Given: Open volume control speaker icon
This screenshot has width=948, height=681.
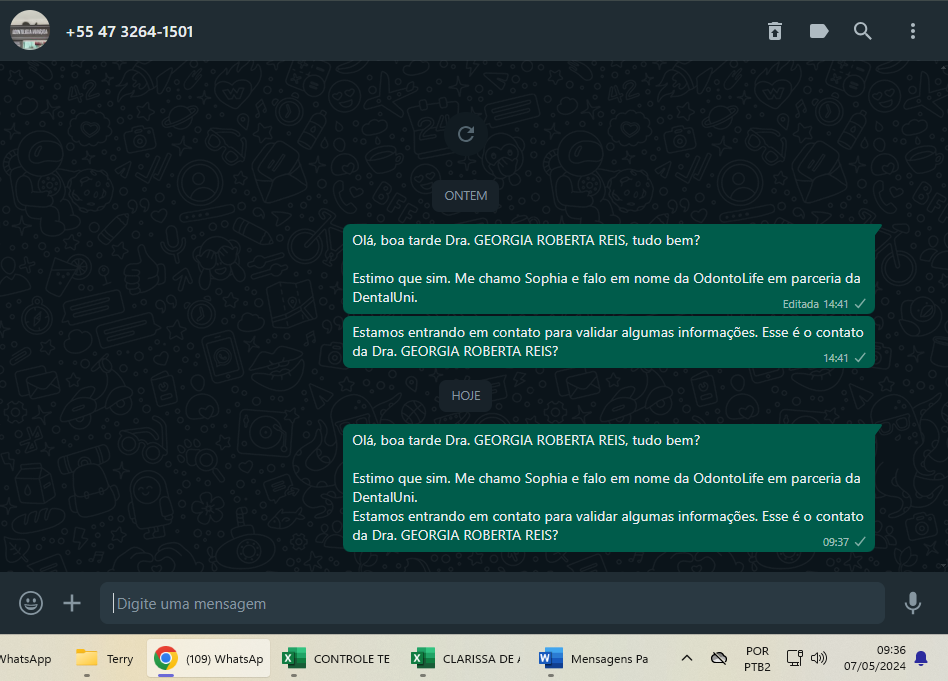Looking at the screenshot, I should coord(819,658).
